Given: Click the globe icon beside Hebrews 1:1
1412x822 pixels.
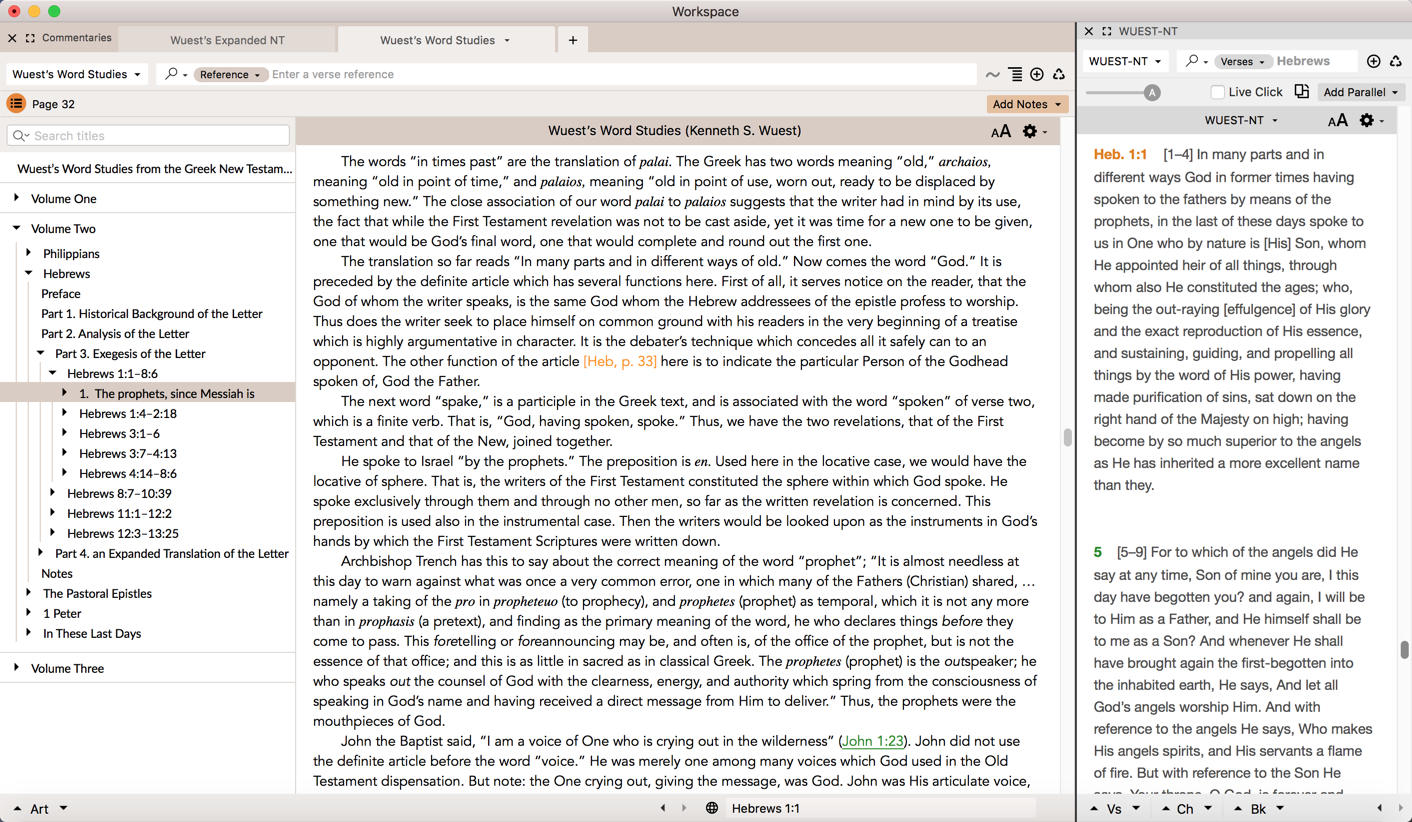Looking at the screenshot, I should click(712, 808).
